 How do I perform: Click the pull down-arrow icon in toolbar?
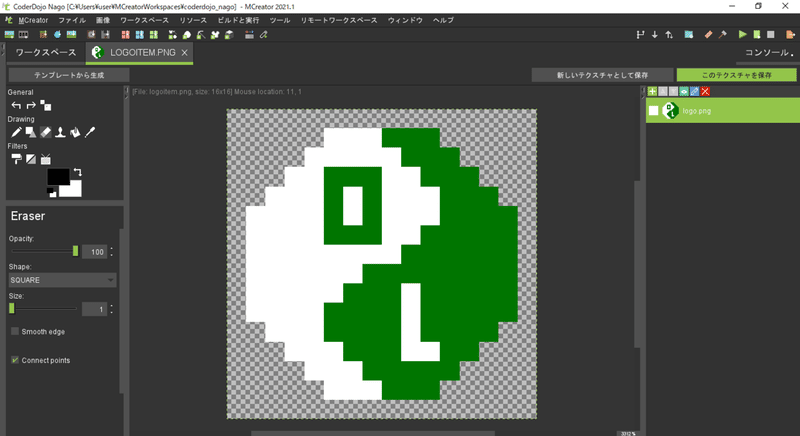tap(655, 34)
